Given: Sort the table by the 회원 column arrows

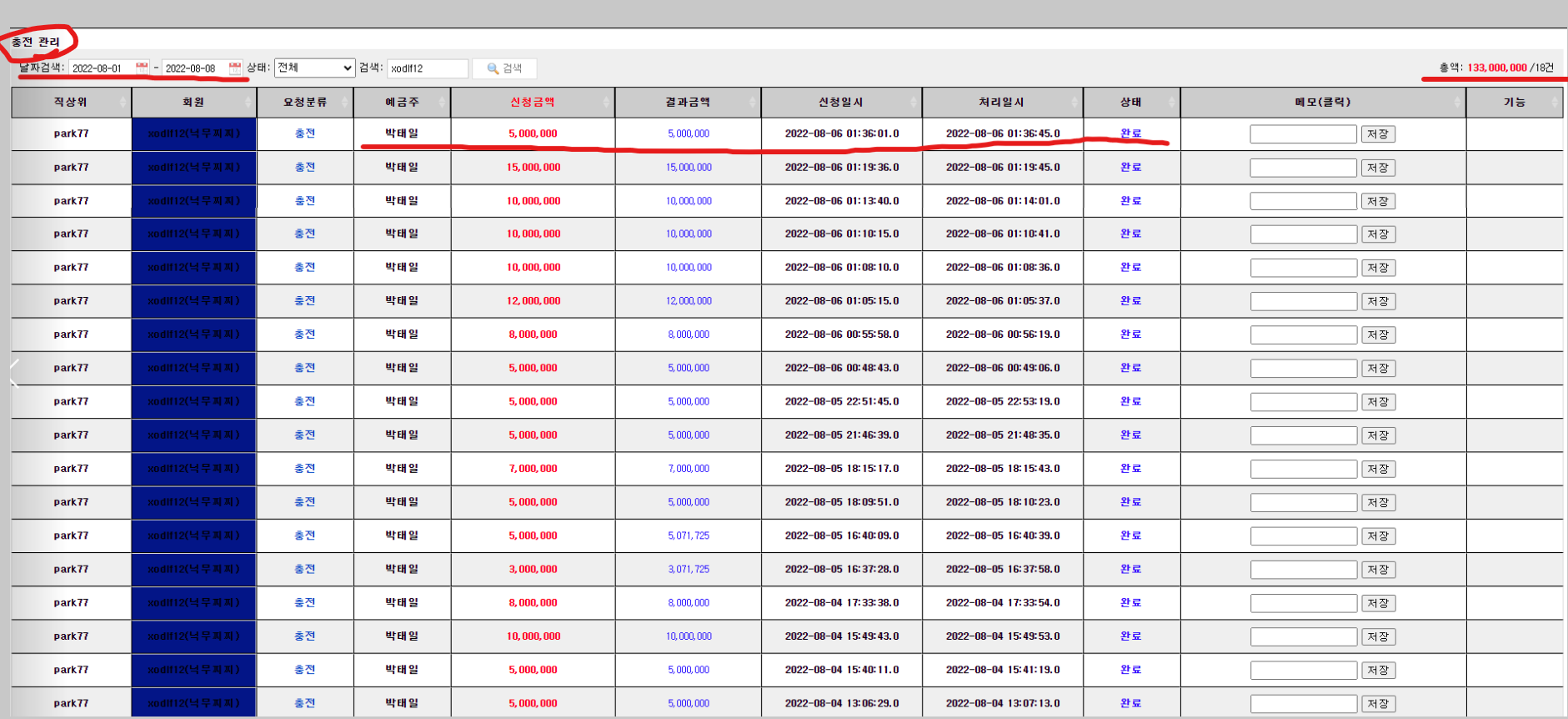Looking at the screenshot, I should [248, 102].
